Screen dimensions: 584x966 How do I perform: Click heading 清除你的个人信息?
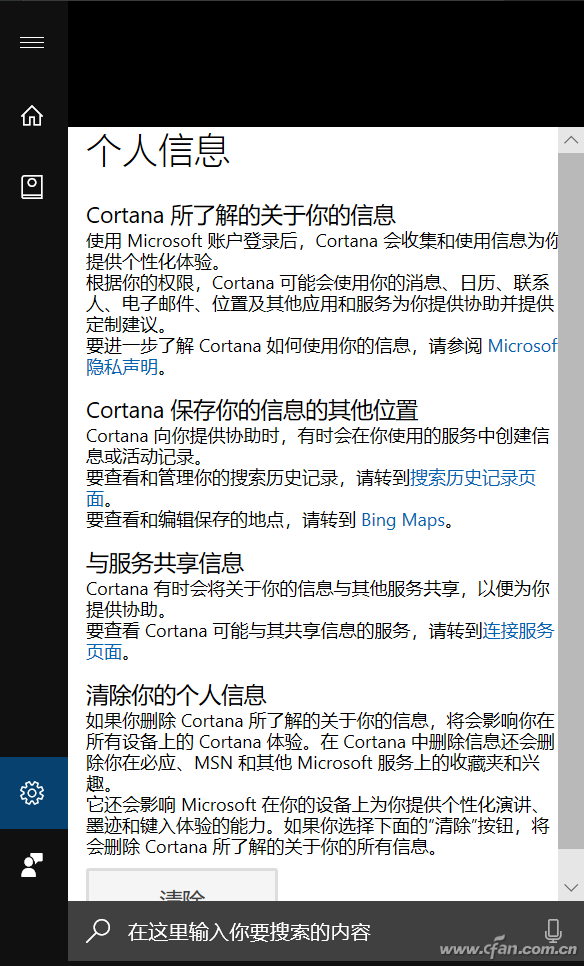176,695
